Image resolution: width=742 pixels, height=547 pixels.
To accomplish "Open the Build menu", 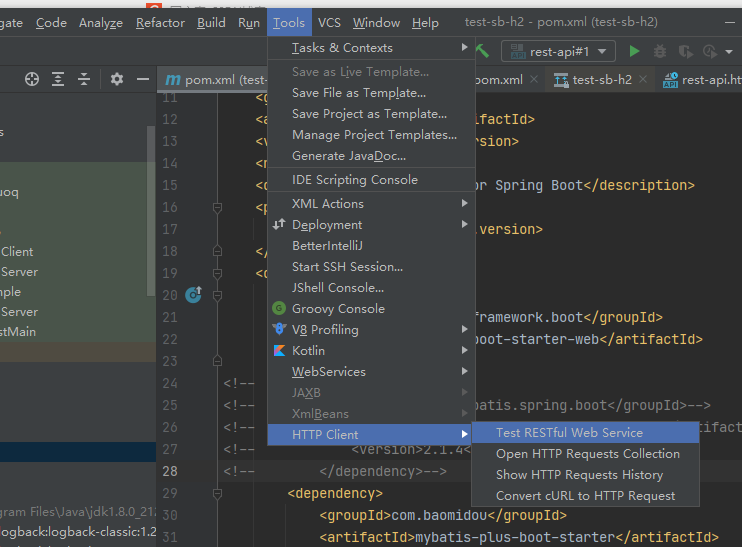I will [x=211, y=22].
